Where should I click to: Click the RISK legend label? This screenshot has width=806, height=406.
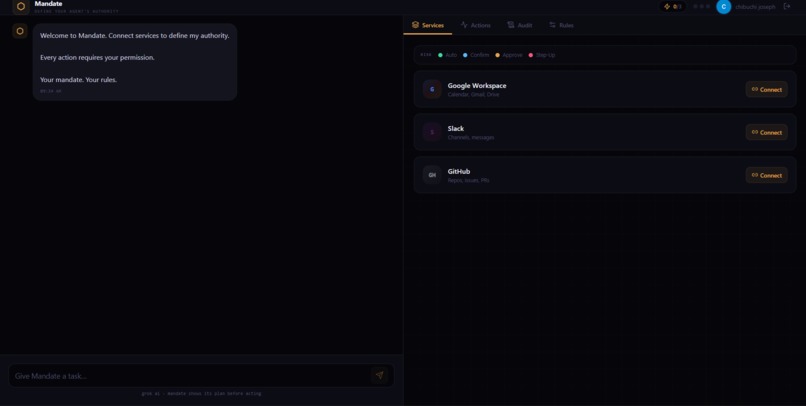pyautogui.click(x=426, y=54)
